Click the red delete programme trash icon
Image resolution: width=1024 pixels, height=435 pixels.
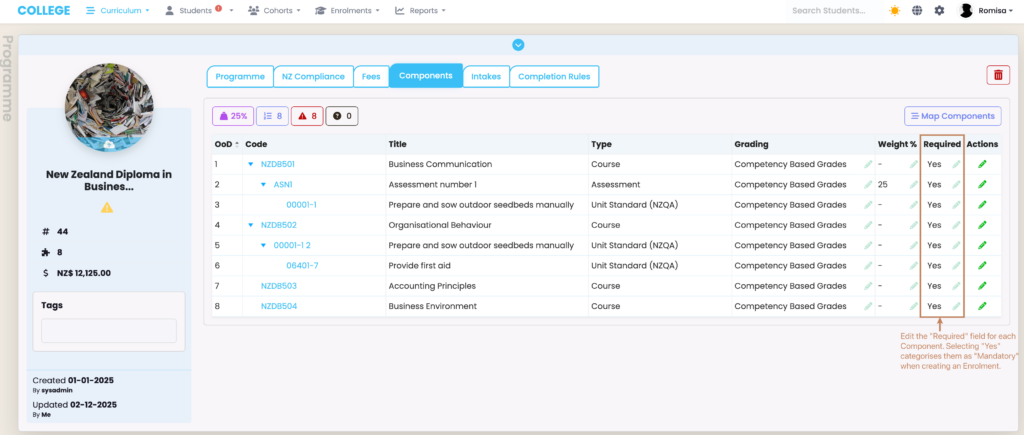(x=998, y=76)
